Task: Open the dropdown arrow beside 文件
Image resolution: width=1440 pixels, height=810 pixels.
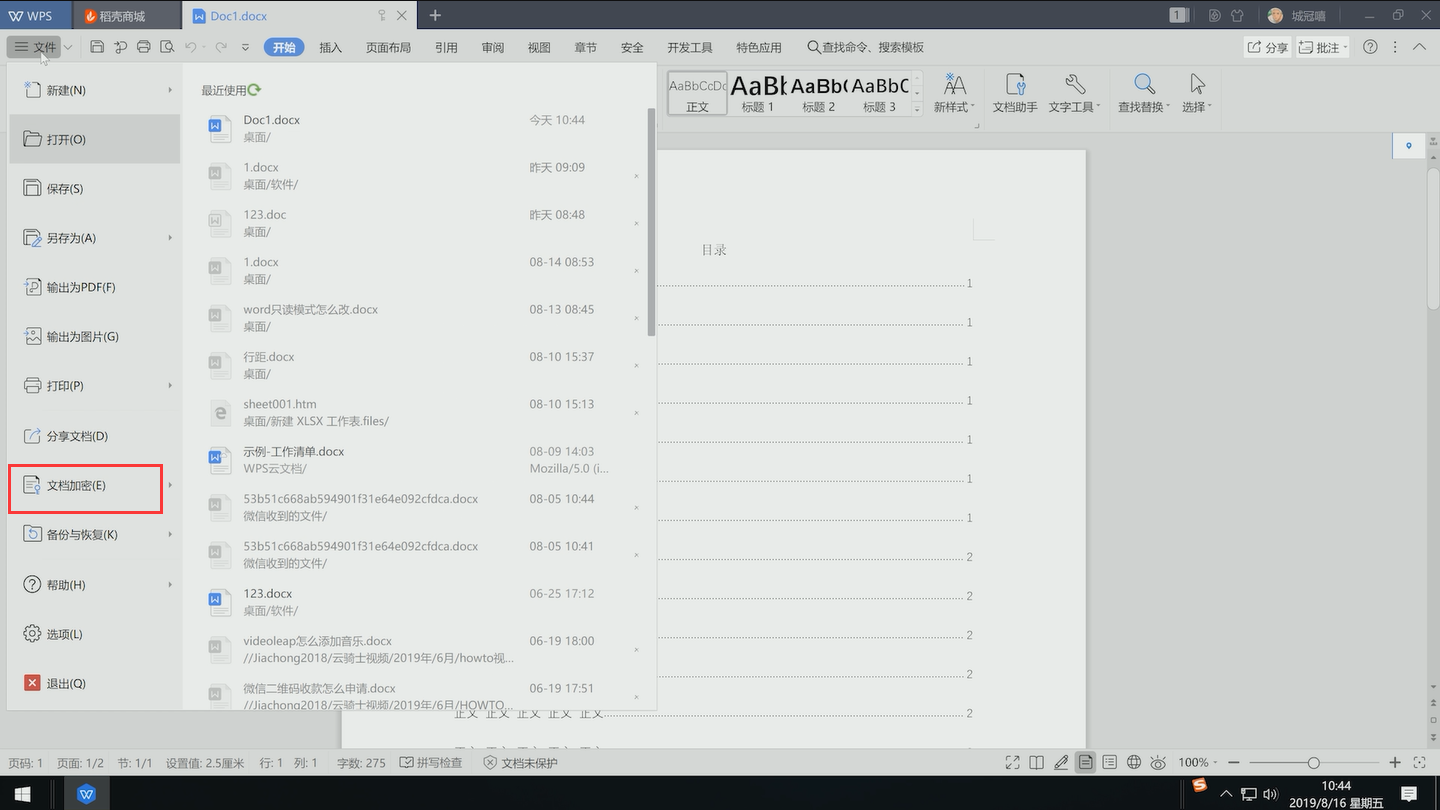Action: click(68, 47)
